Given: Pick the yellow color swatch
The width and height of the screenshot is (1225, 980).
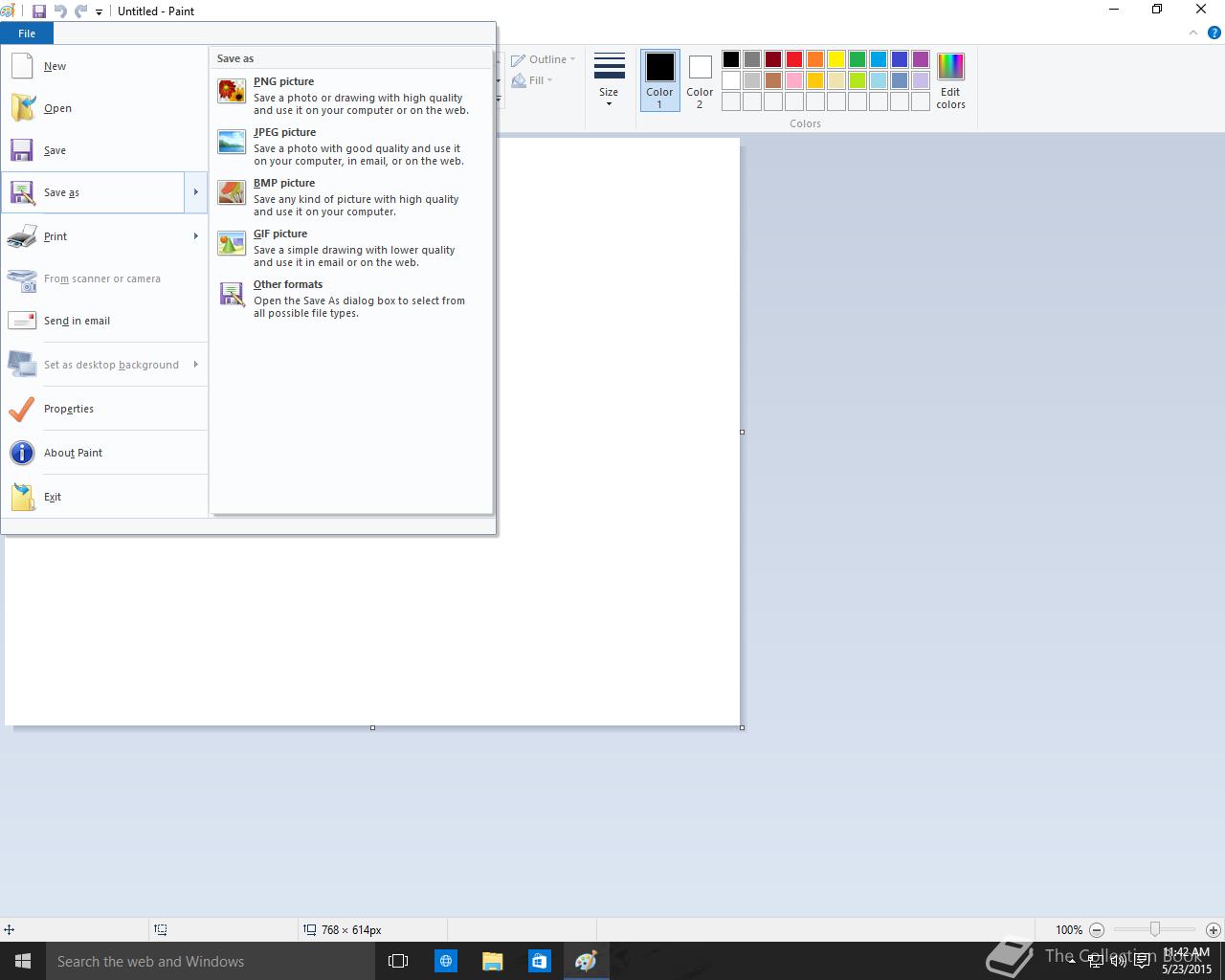Looking at the screenshot, I should [836, 59].
